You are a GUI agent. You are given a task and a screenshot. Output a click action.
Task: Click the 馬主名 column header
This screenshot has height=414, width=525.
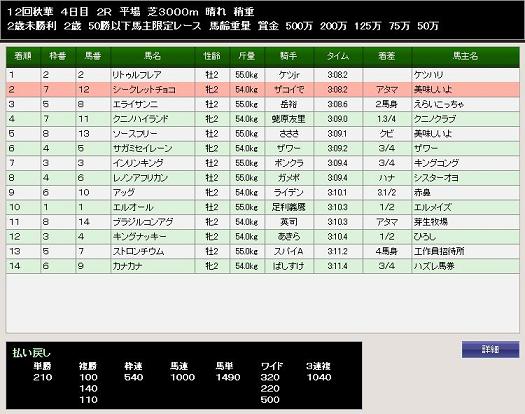[x=465, y=56]
